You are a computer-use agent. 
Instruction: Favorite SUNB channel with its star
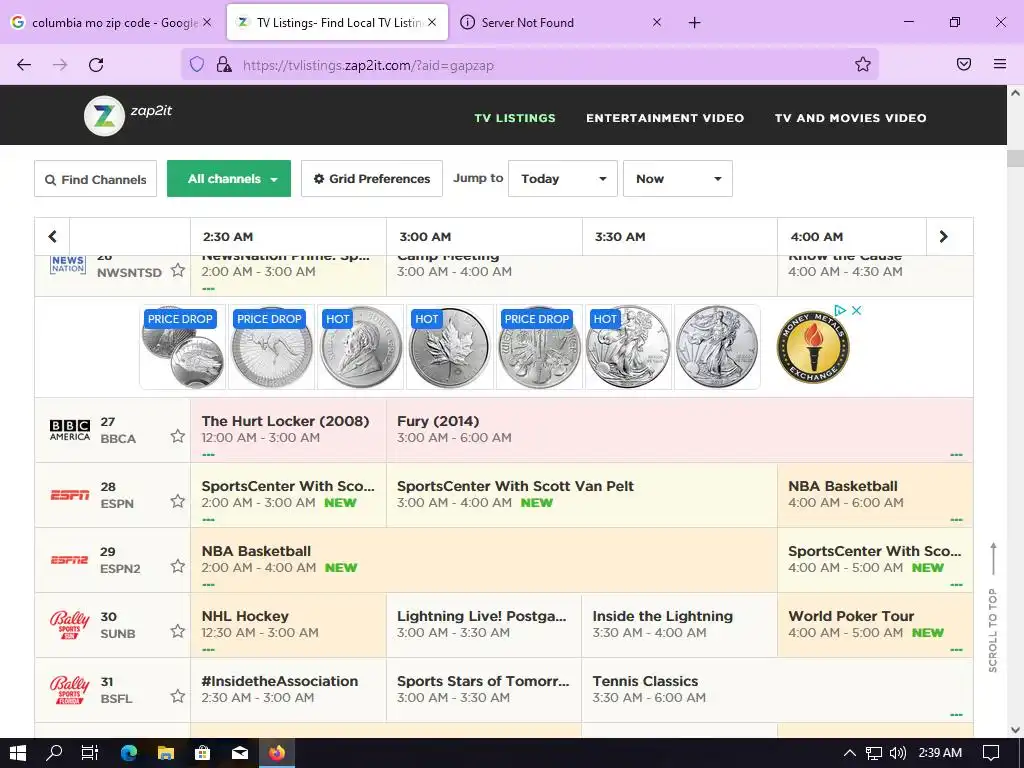[178, 631]
